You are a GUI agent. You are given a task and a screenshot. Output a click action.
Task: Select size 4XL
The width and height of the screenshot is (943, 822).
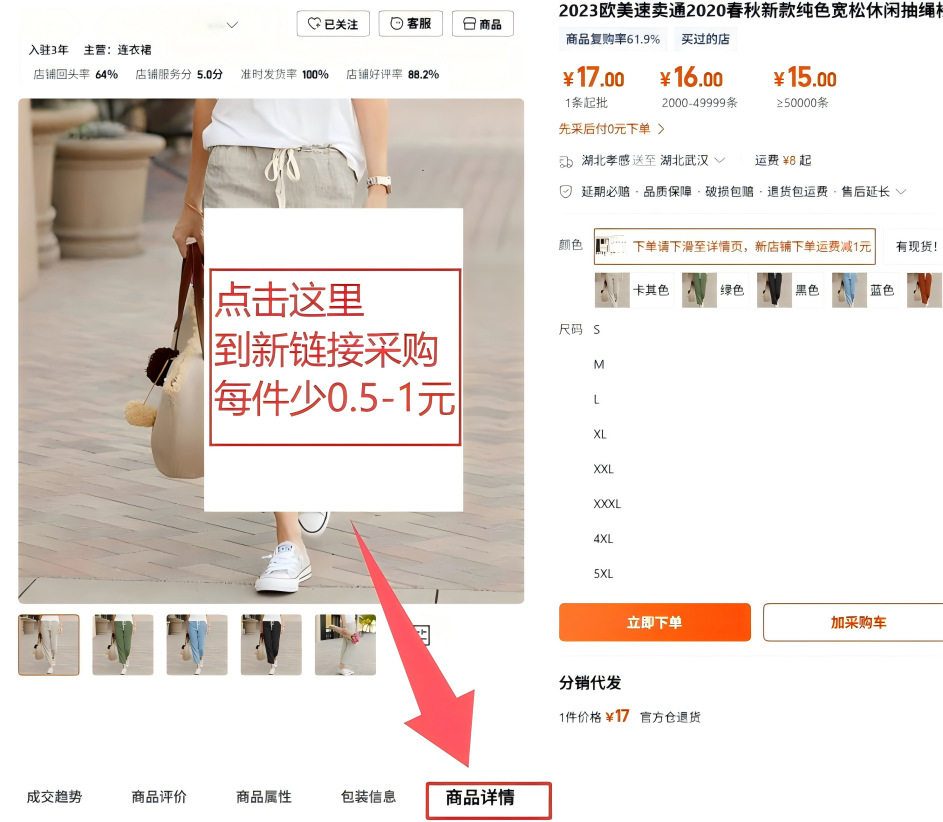click(x=603, y=539)
